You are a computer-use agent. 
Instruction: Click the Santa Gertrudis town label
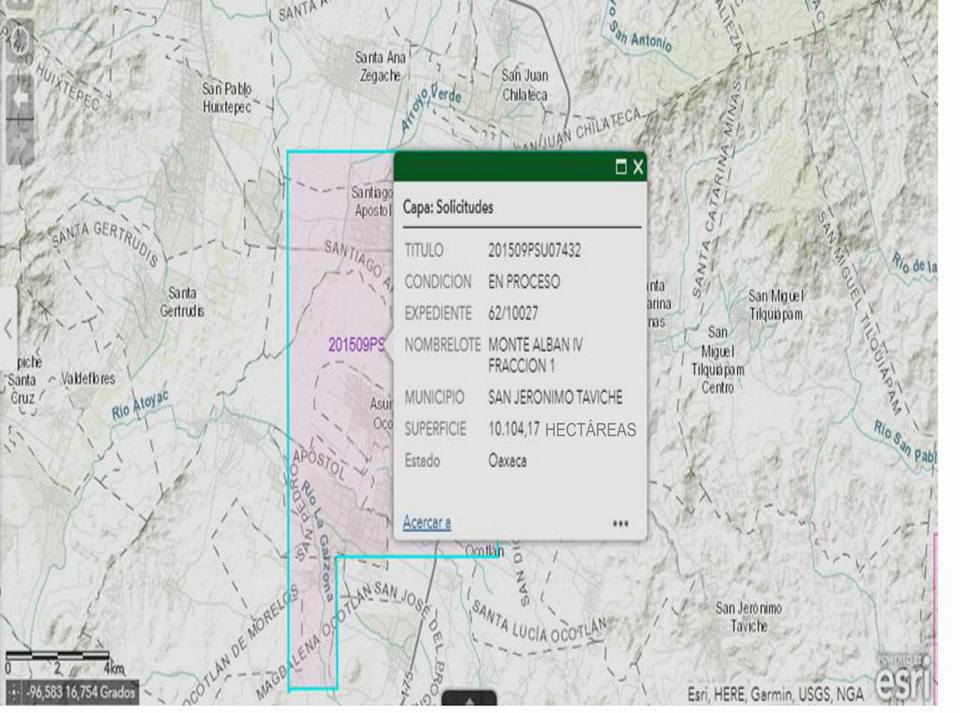click(182, 302)
